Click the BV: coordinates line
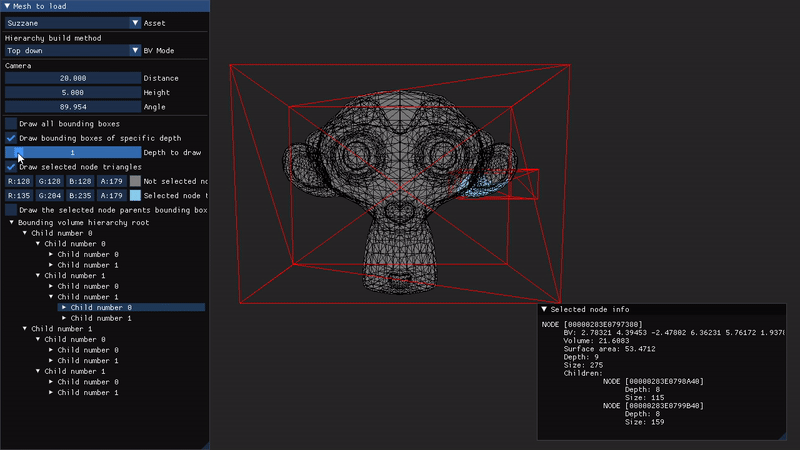This screenshot has height=450, width=800. pos(674,333)
